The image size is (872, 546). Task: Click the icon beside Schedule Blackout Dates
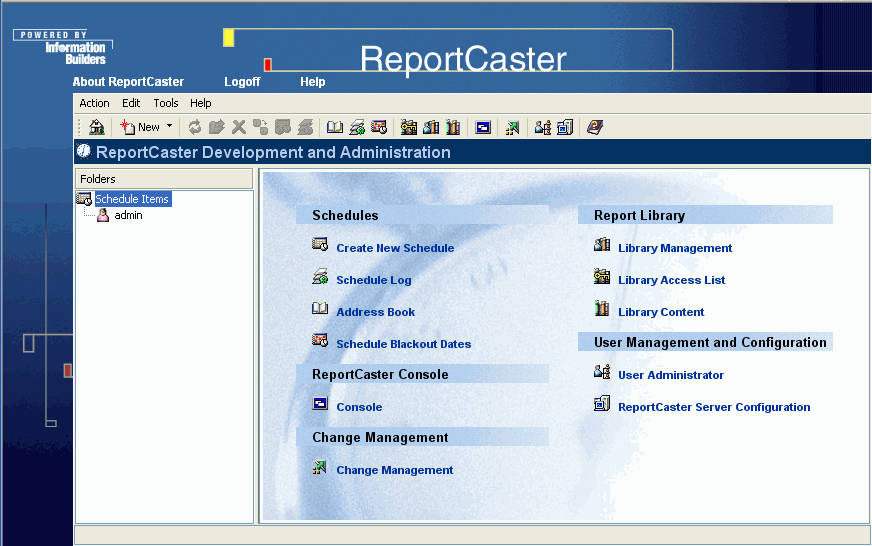320,340
